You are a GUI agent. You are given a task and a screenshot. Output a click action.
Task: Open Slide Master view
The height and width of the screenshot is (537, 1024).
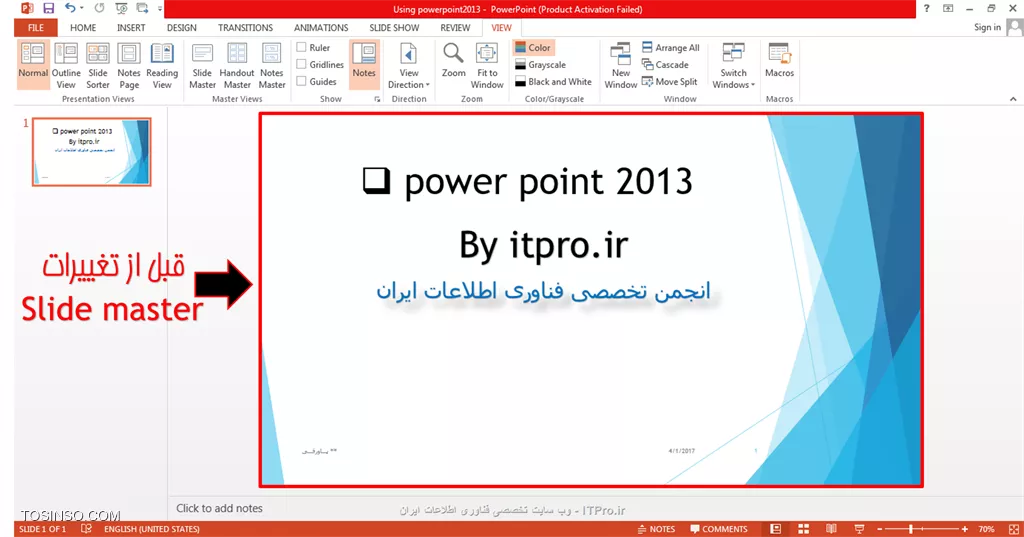coord(202,65)
